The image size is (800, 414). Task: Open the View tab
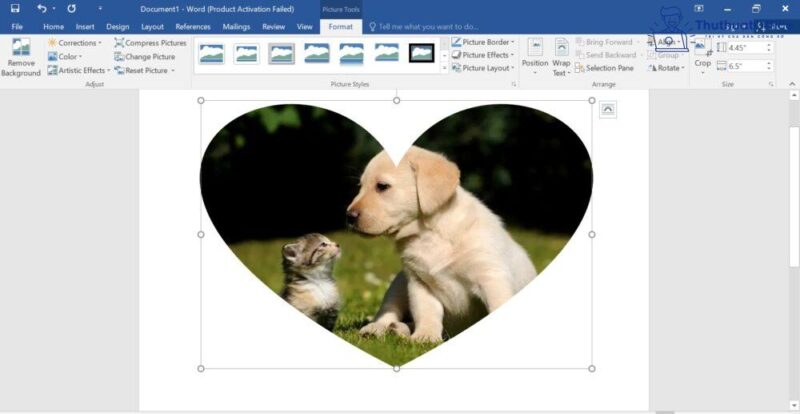[305, 27]
